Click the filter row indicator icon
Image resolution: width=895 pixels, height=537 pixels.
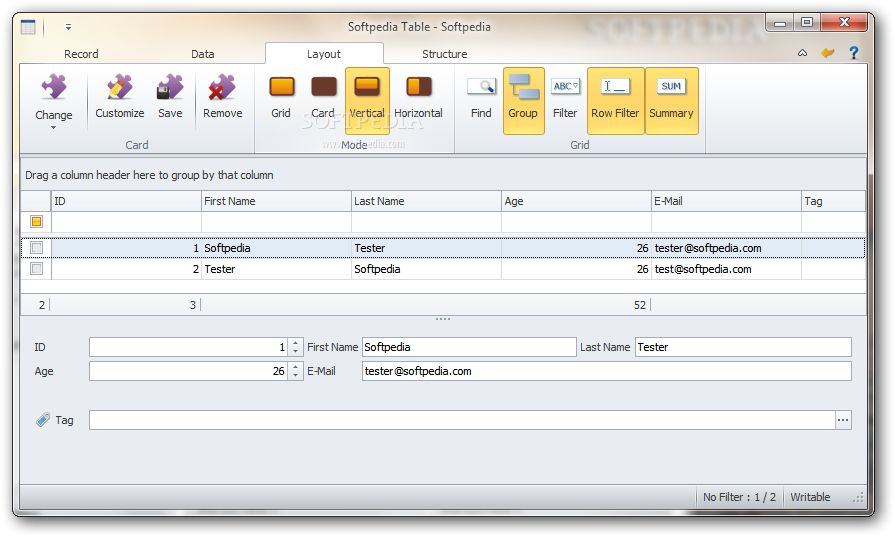tap(37, 221)
